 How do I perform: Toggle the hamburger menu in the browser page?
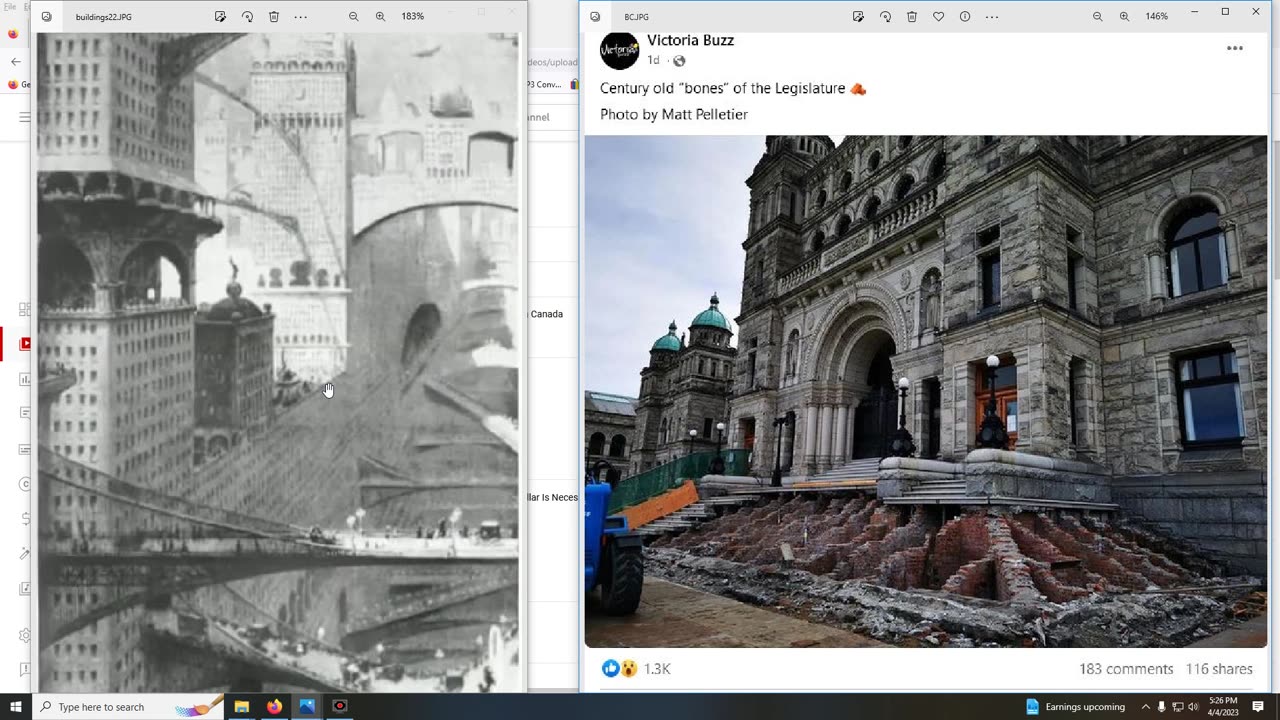pyautogui.click(x=25, y=117)
